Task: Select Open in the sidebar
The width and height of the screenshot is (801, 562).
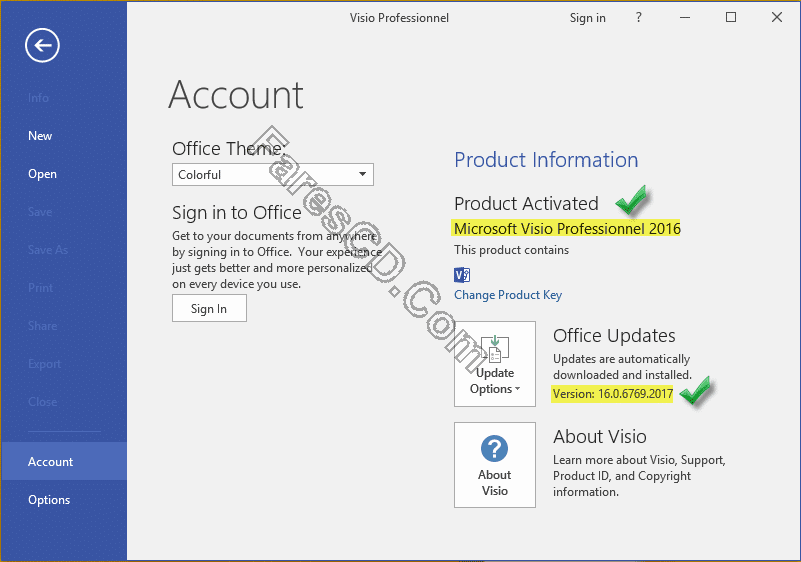Action: click(42, 174)
